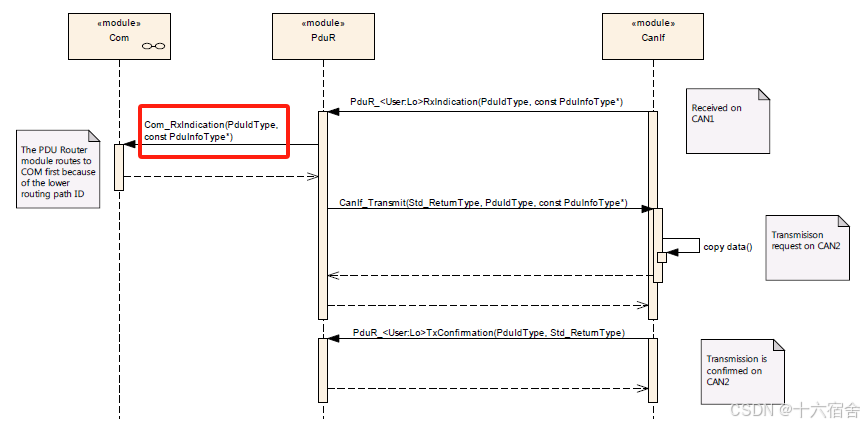This screenshot has width=864, height=425.
Task: Click the PduR_<User:Lo>TxConfirmation message label
Action: [x=489, y=333]
